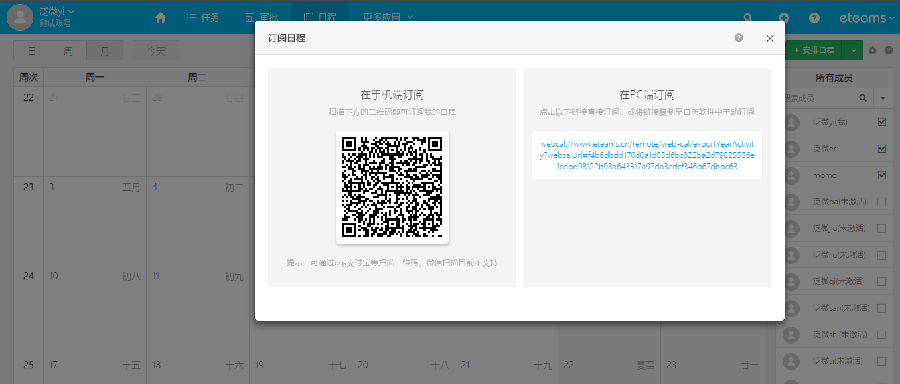Uncheck the momo member checkbox

point(882,175)
